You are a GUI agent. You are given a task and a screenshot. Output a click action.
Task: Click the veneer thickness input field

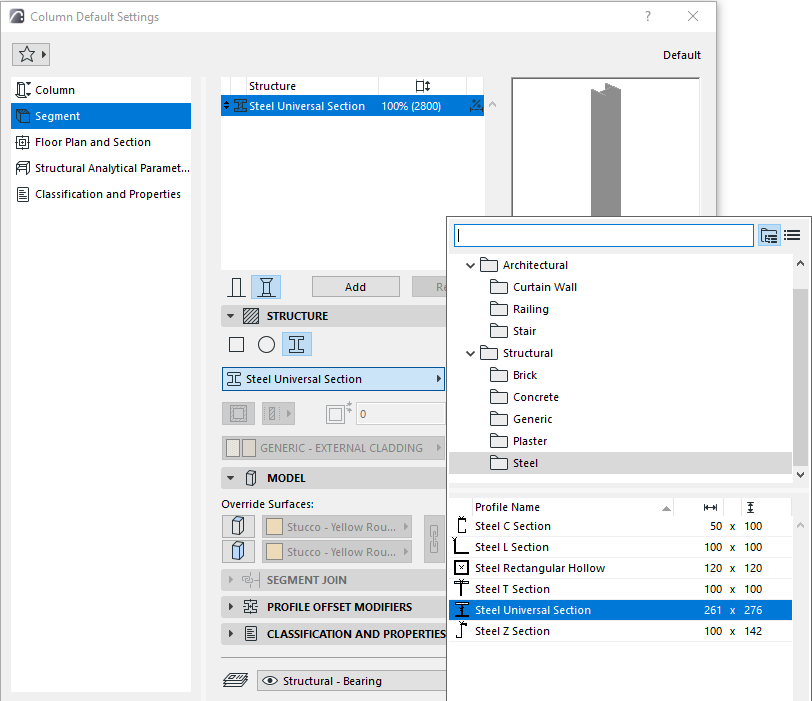[400, 414]
